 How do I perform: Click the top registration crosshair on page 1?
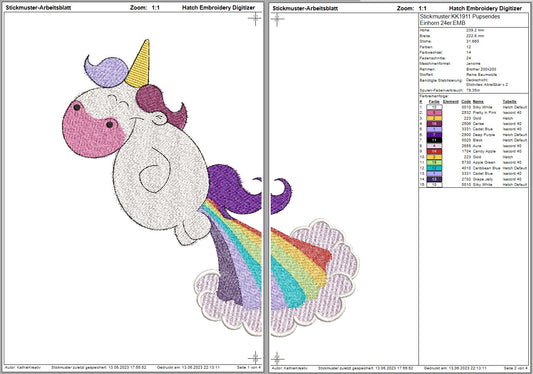(x=255, y=19)
